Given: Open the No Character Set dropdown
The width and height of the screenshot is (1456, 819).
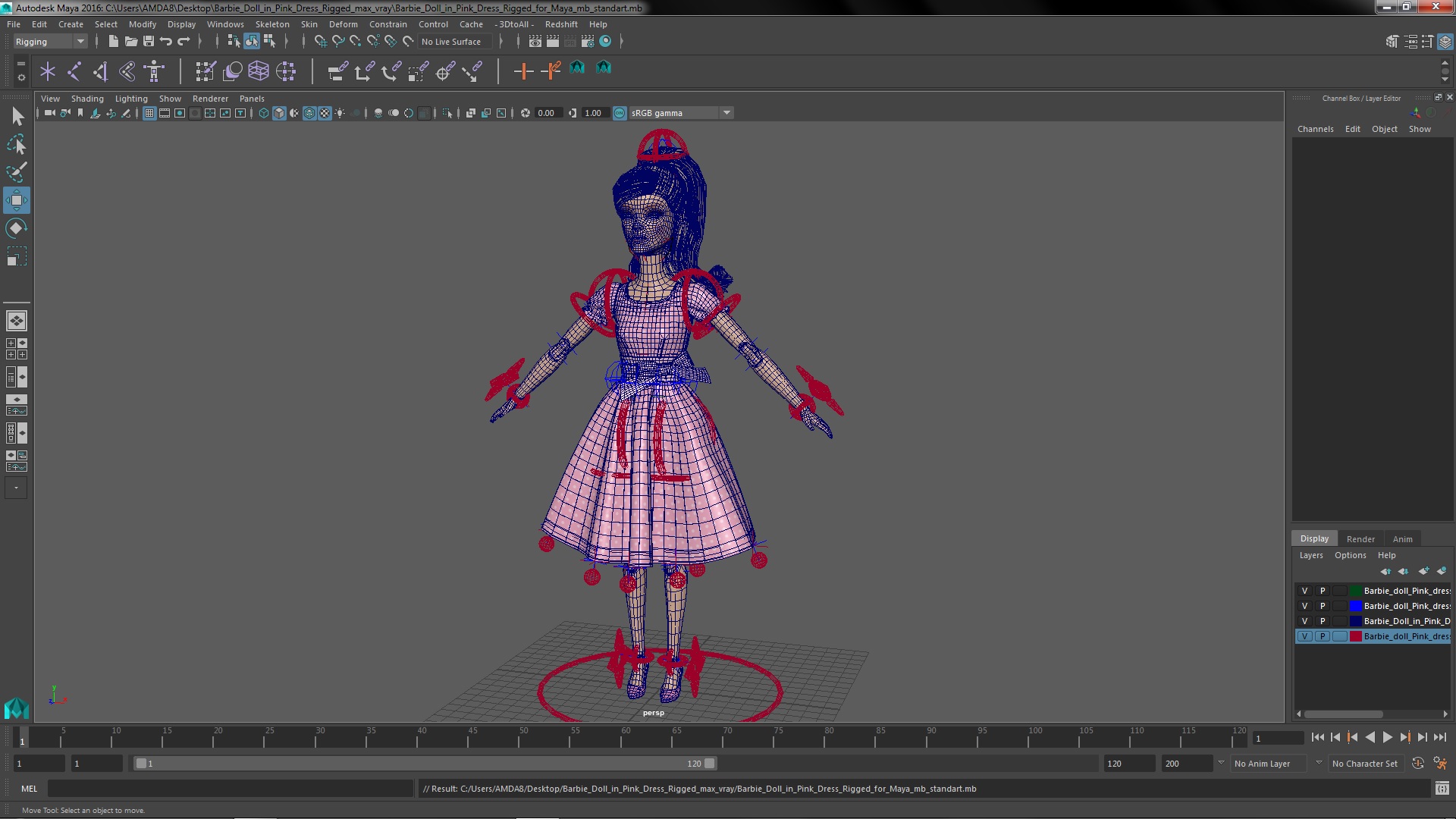Looking at the screenshot, I should 1367,764.
